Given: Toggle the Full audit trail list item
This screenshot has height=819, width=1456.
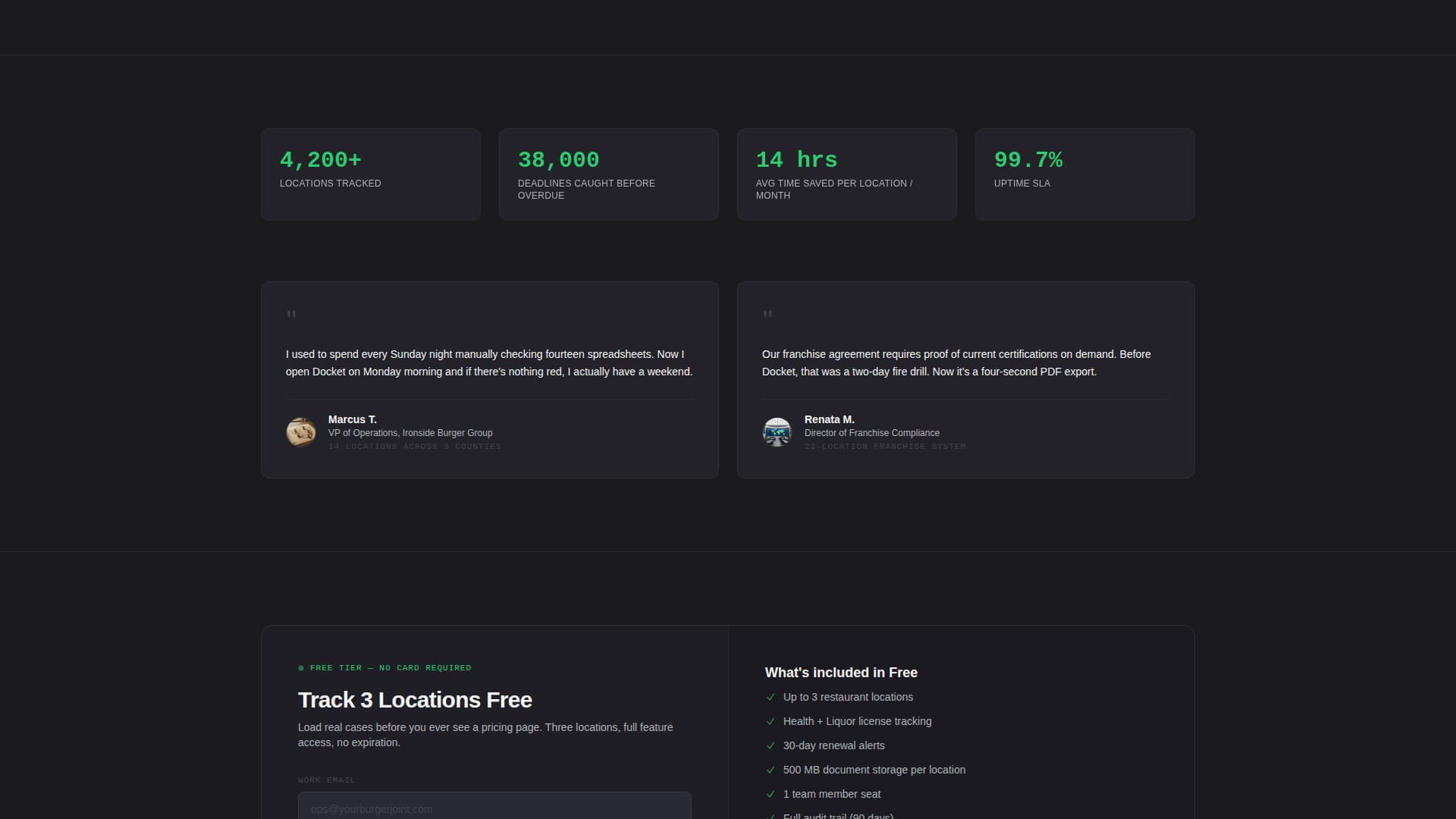Looking at the screenshot, I should pos(837,817).
